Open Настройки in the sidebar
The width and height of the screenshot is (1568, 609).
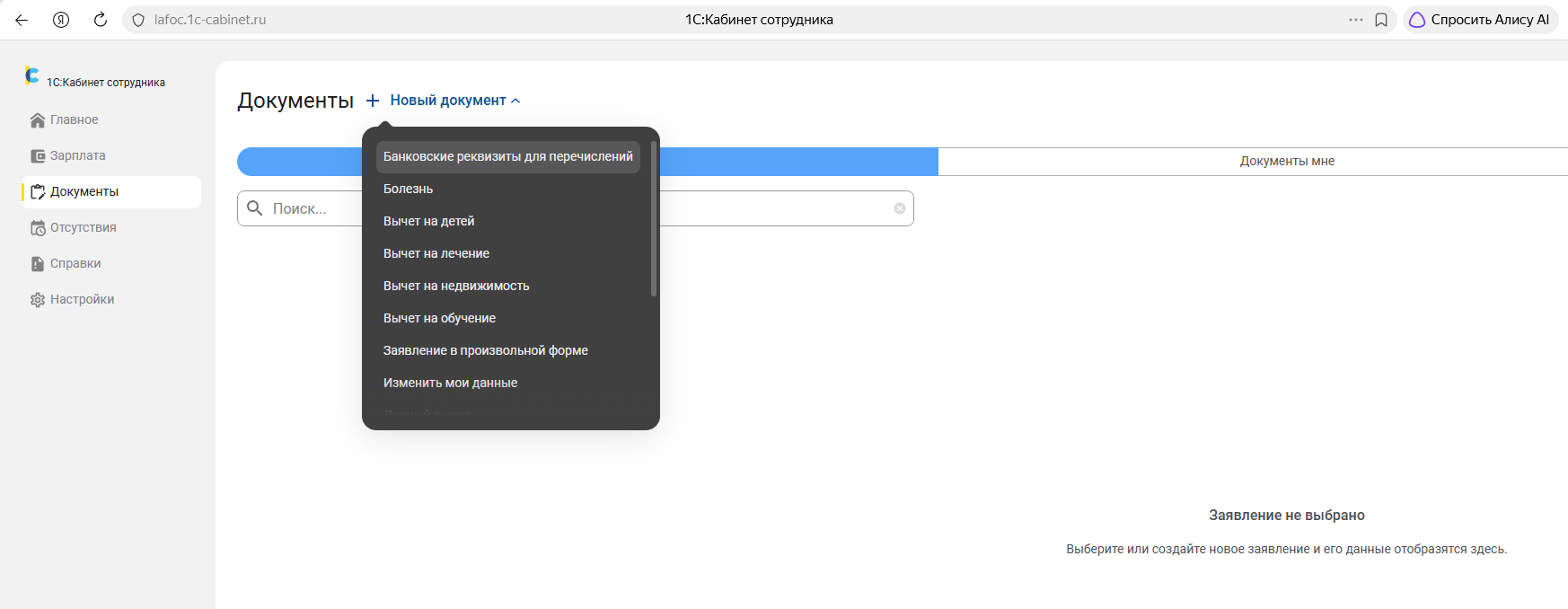click(x=111, y=300)
